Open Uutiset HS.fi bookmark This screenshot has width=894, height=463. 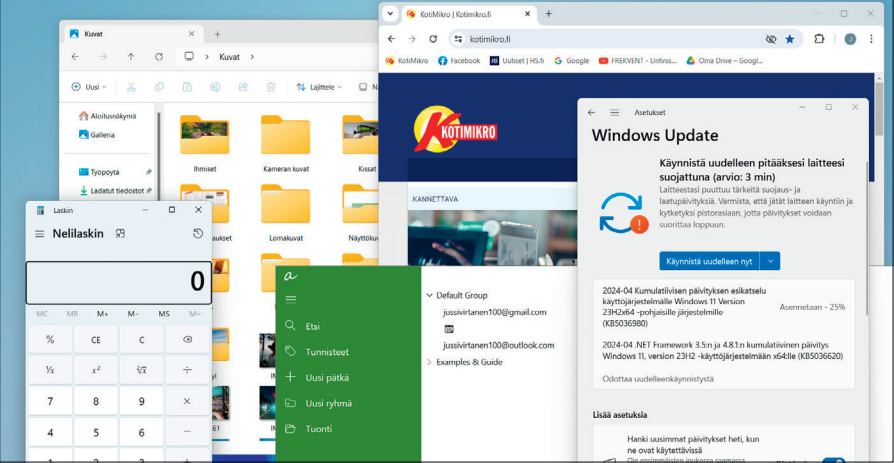click(x=517, y=60)
